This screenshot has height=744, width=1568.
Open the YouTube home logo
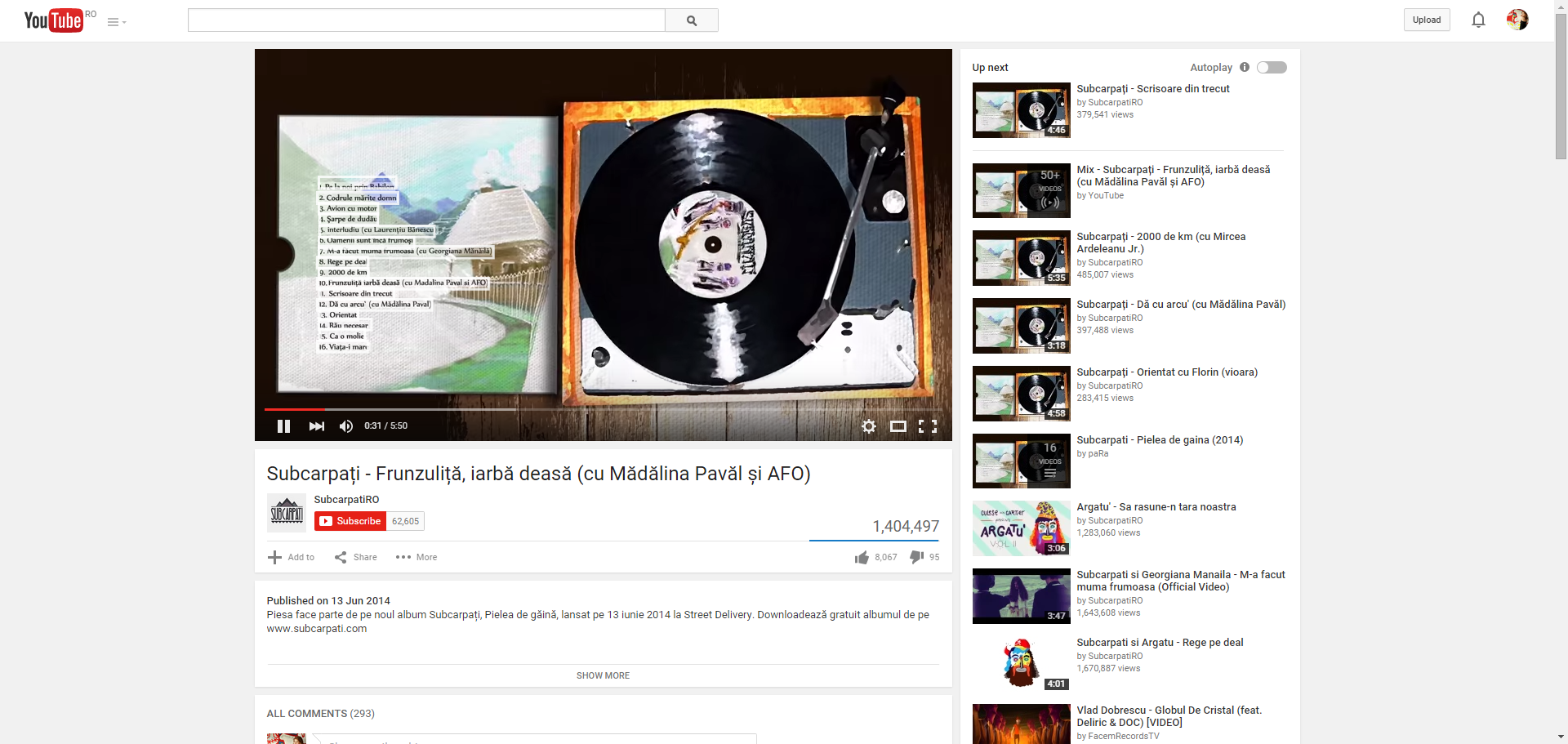click(x=53, y=20)
